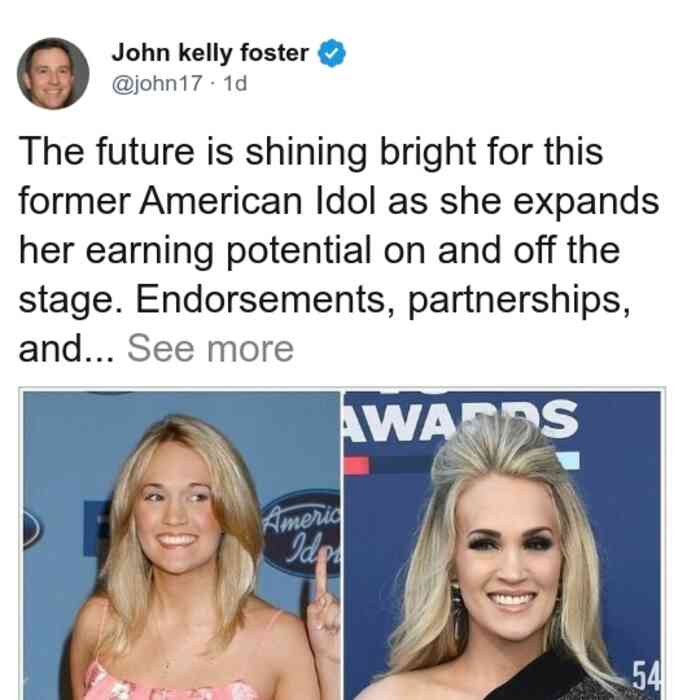Click the 1d post timestamp
The width and height of the screenshot is (700, 700).
(x=235, y=83)
